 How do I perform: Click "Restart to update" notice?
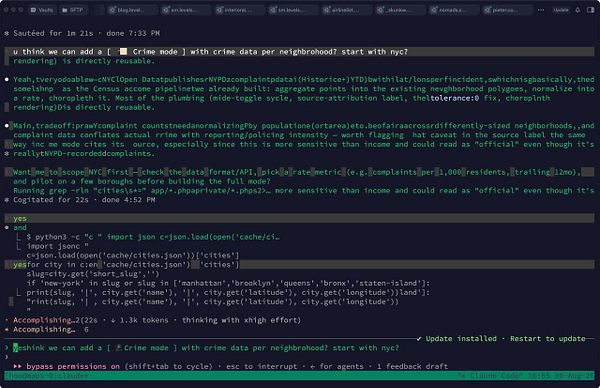pyautogui.click(x=548, y=339)
